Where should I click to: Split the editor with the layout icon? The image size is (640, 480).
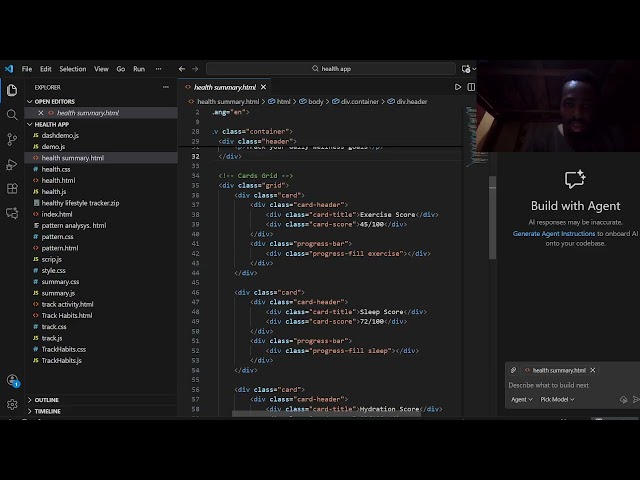(471, 87)
